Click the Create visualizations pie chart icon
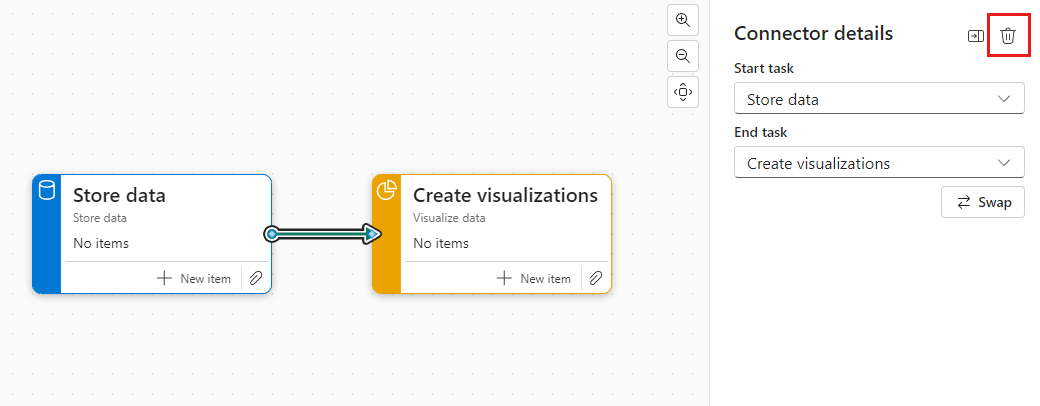 (386, 190)
